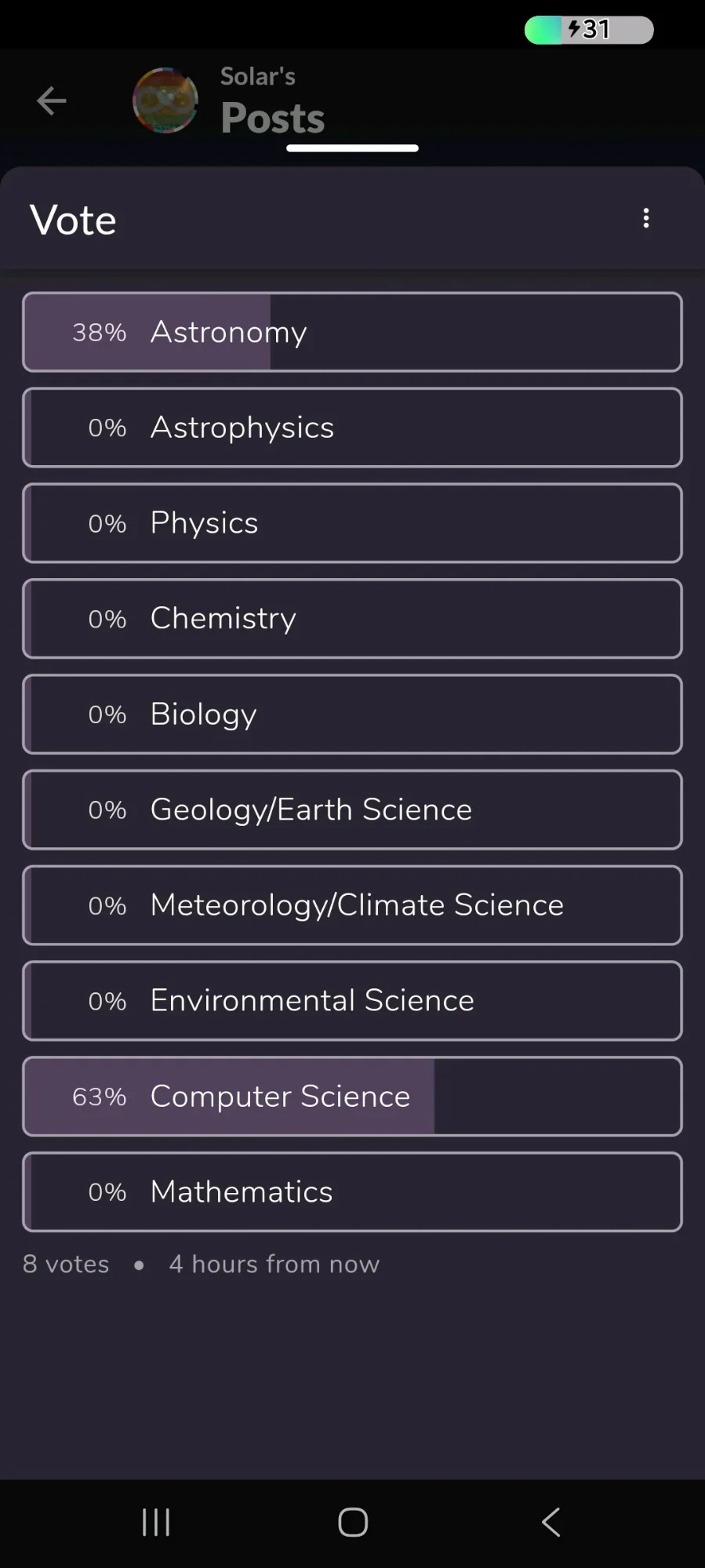705x1568 pixels.
Task: Tap the Android system back chevron
Action: (551, 1523)
